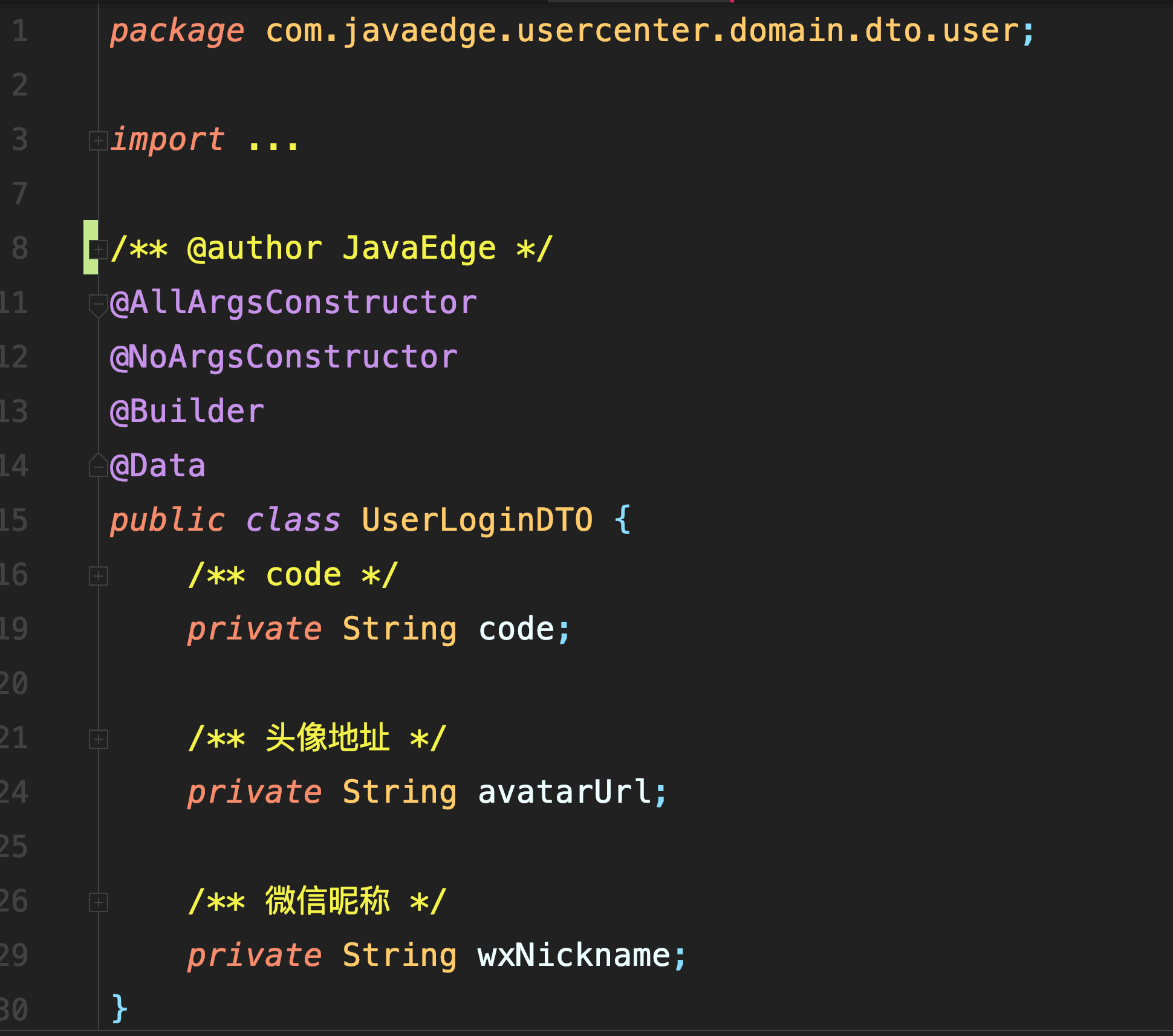The height and width of the screenshot is (1036, 1173).
Task: Click the wxNickname field name
Action: pos(573,956)
